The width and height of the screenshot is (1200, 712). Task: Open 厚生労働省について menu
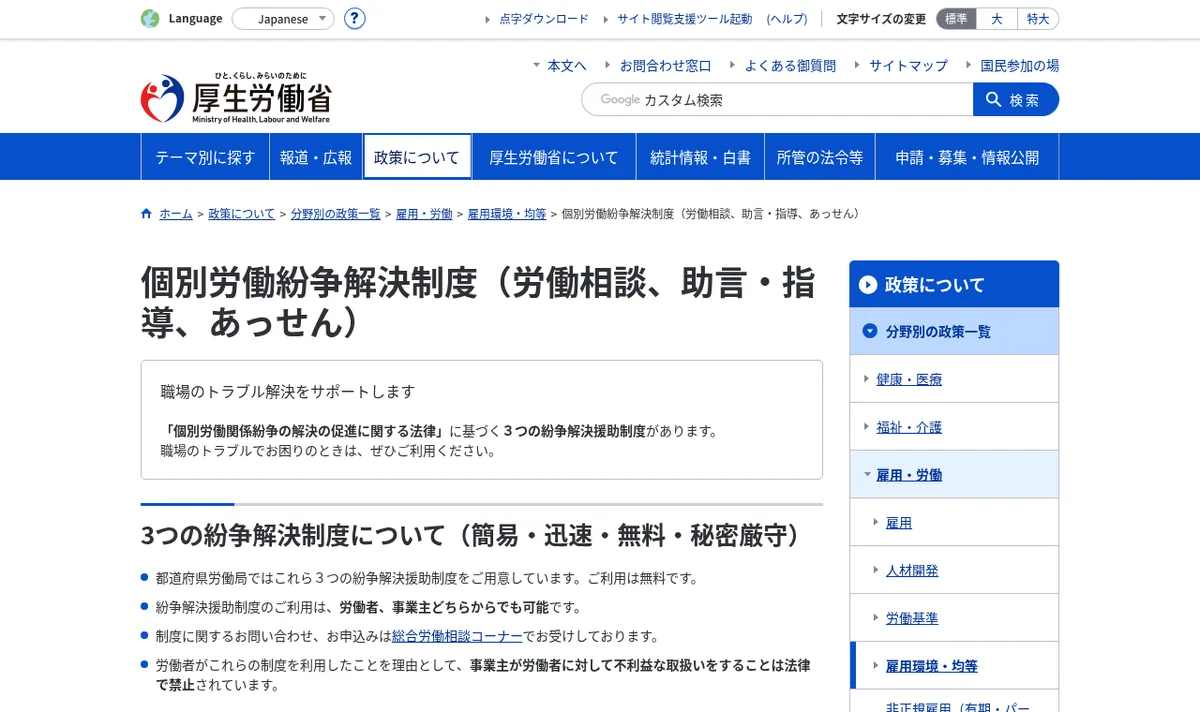(x=554, y=157)
